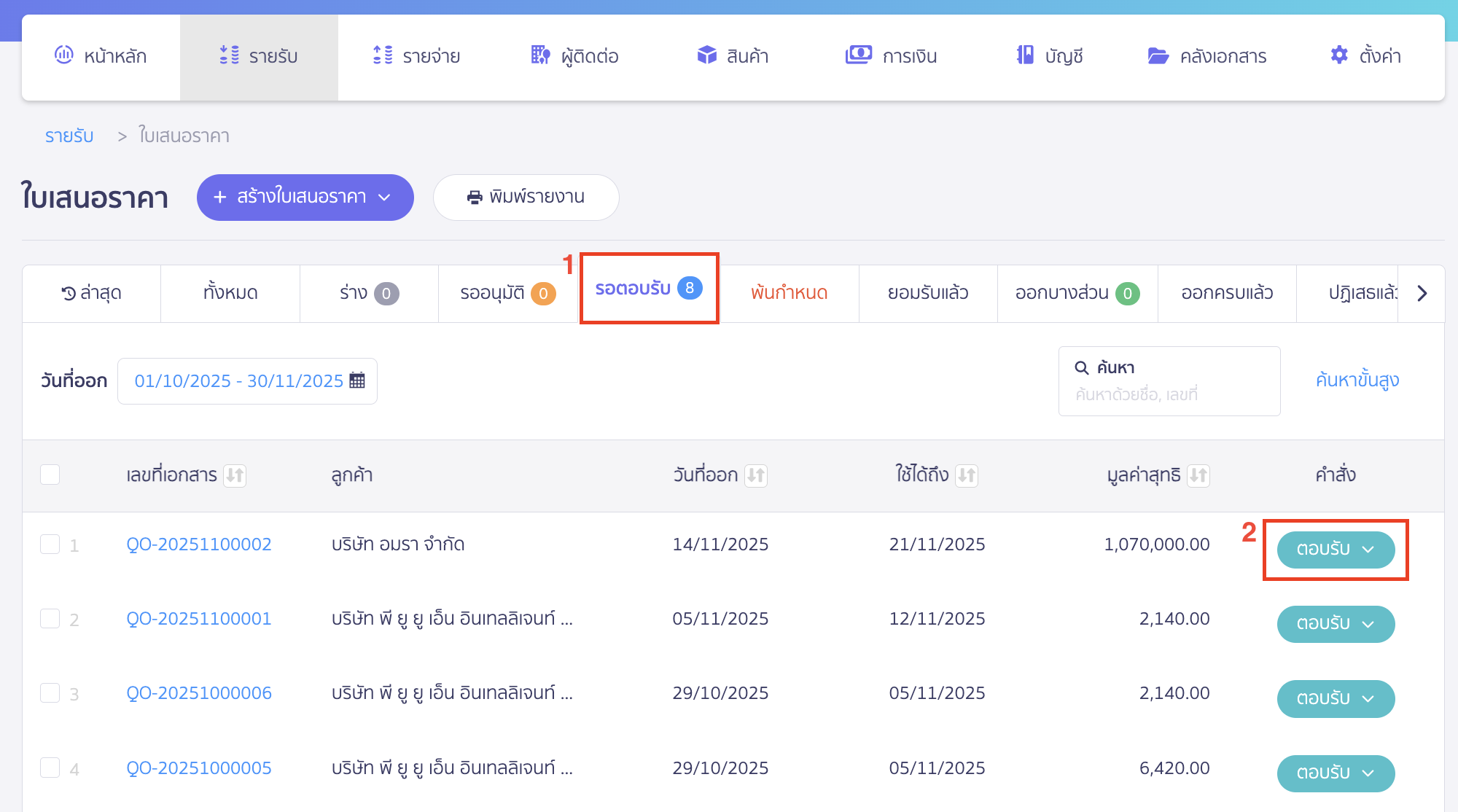1458x812 pixels.
Task: Return to หน้าหลัก home screen
Action: point(101,55)
